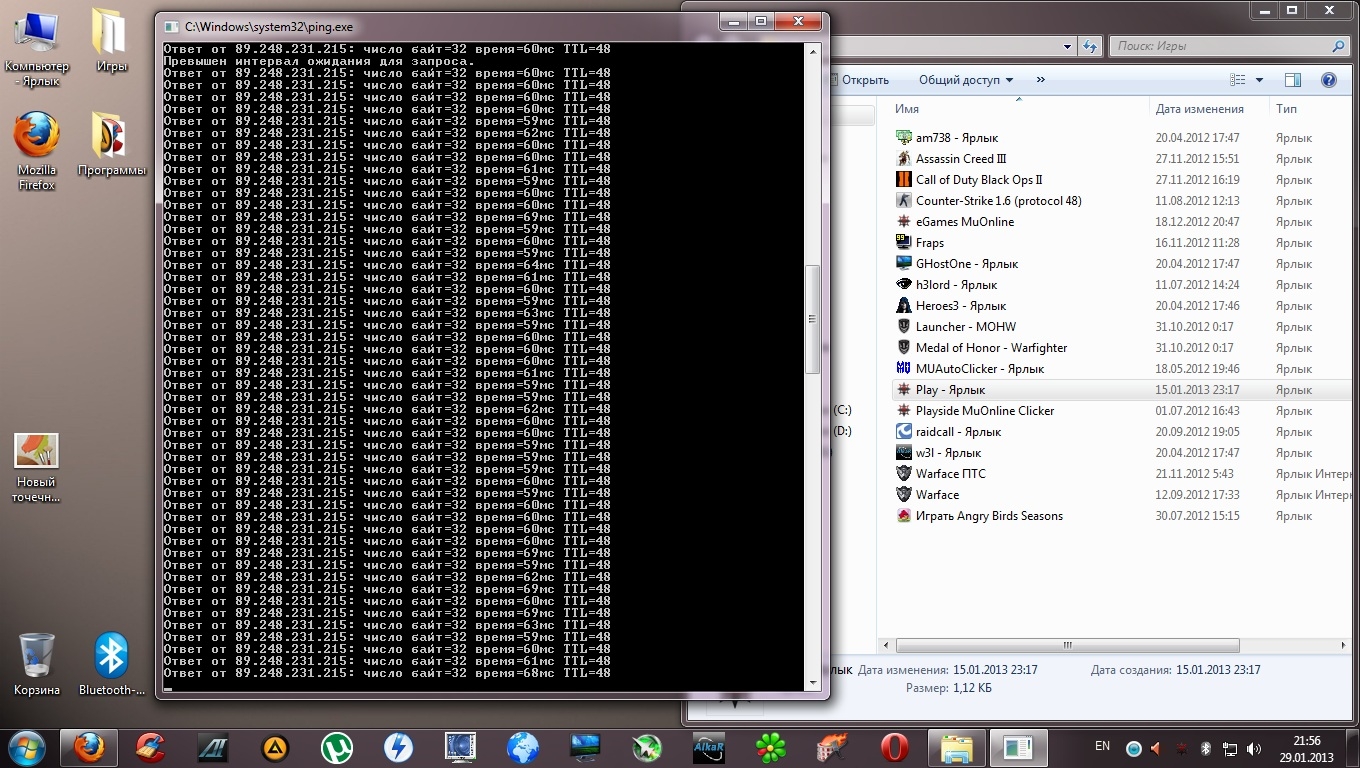Toggle the preview pane button

tap(1293, 80)
